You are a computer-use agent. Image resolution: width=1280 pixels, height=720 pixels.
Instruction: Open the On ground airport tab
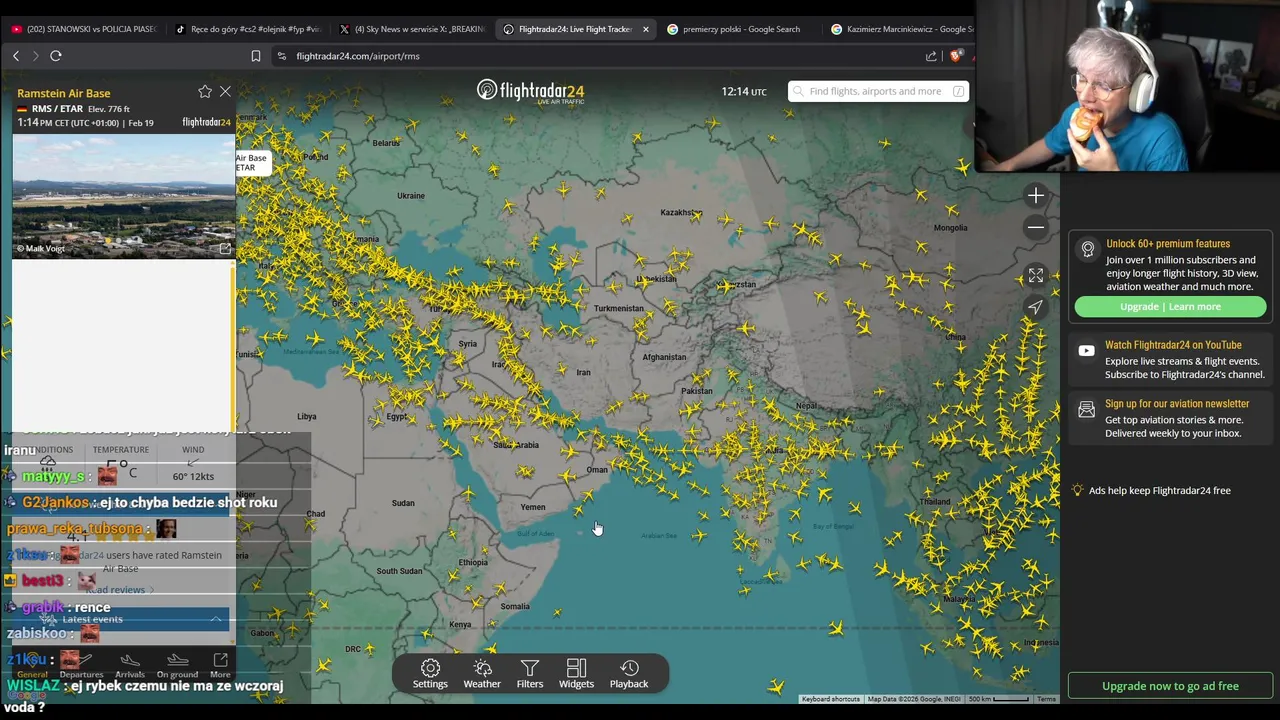[x=177, y=666]
